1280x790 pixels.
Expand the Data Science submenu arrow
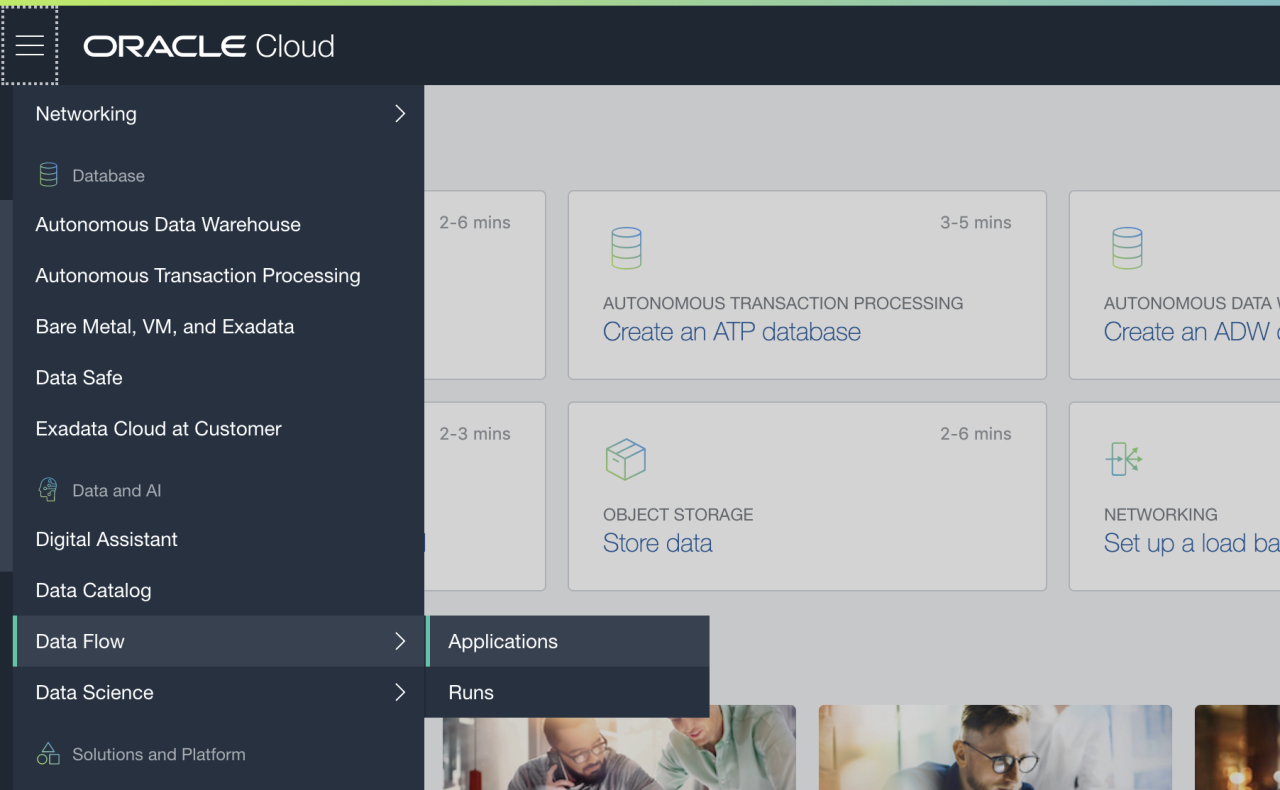pyautogui.click(x=400, y=693)
